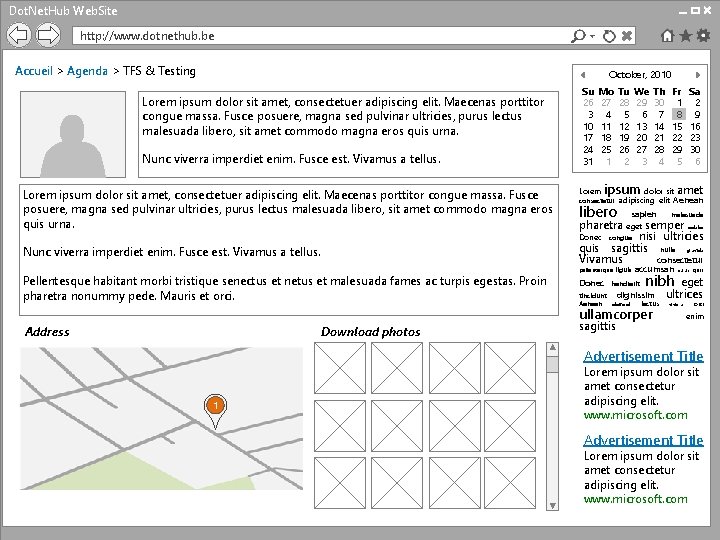Open last photo thumbnail in top row

coord(510,368)
